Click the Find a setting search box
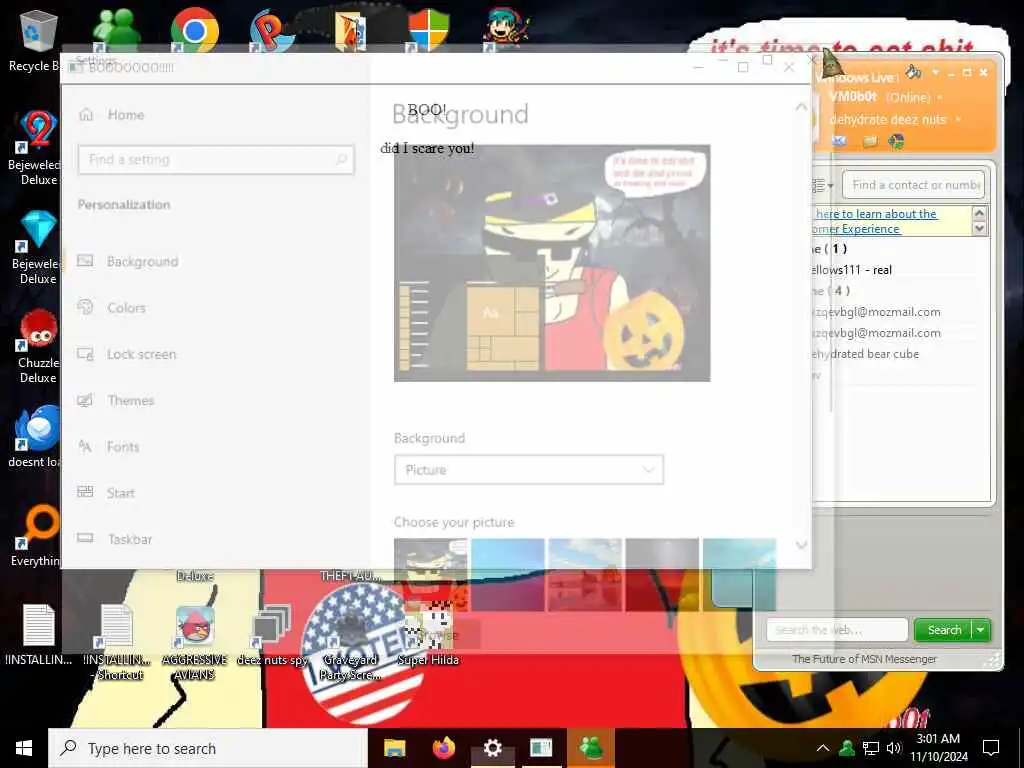The height and width of the screenshot is (768, 1024). [216, 159]
